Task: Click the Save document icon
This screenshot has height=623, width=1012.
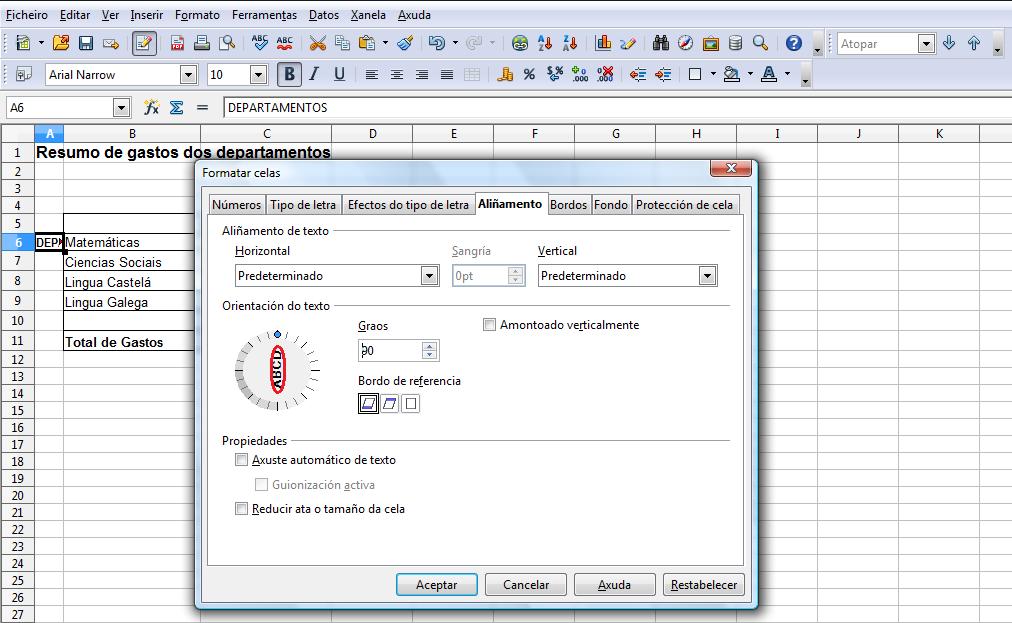Action: pyautogui.click(x=86, y=44)
